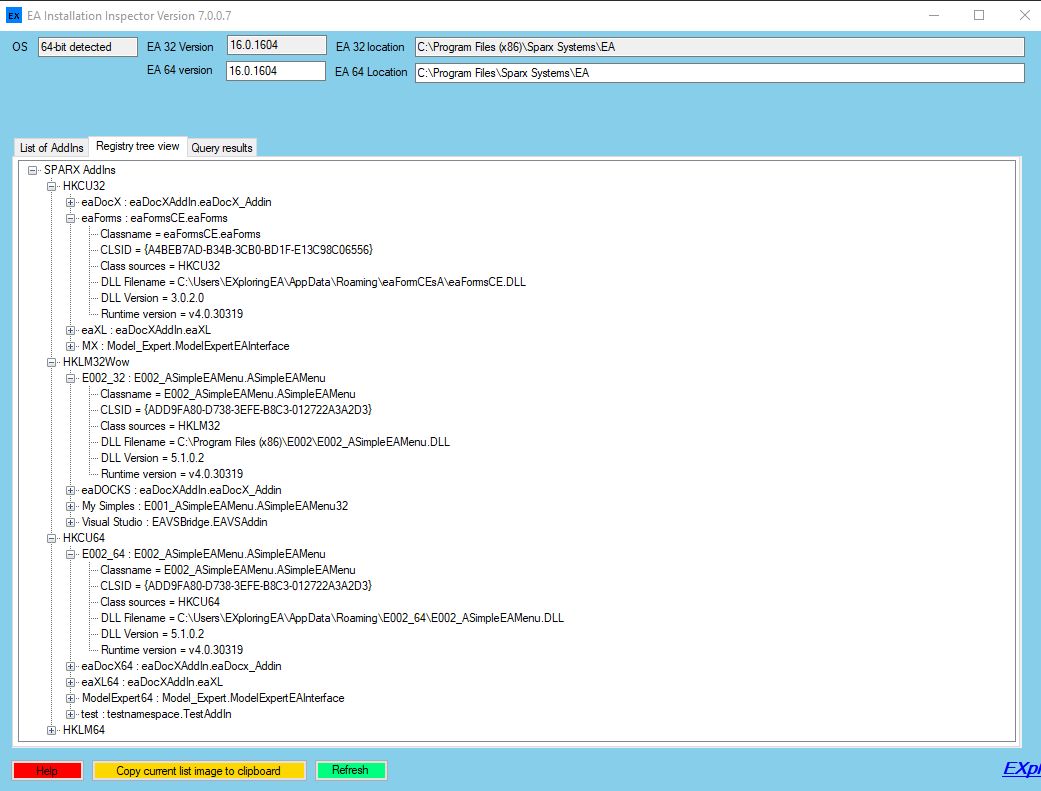This screenshot has height=791, width=1041.
Task: Collapse the E002_64 addin node
Action: pos(71,554)
